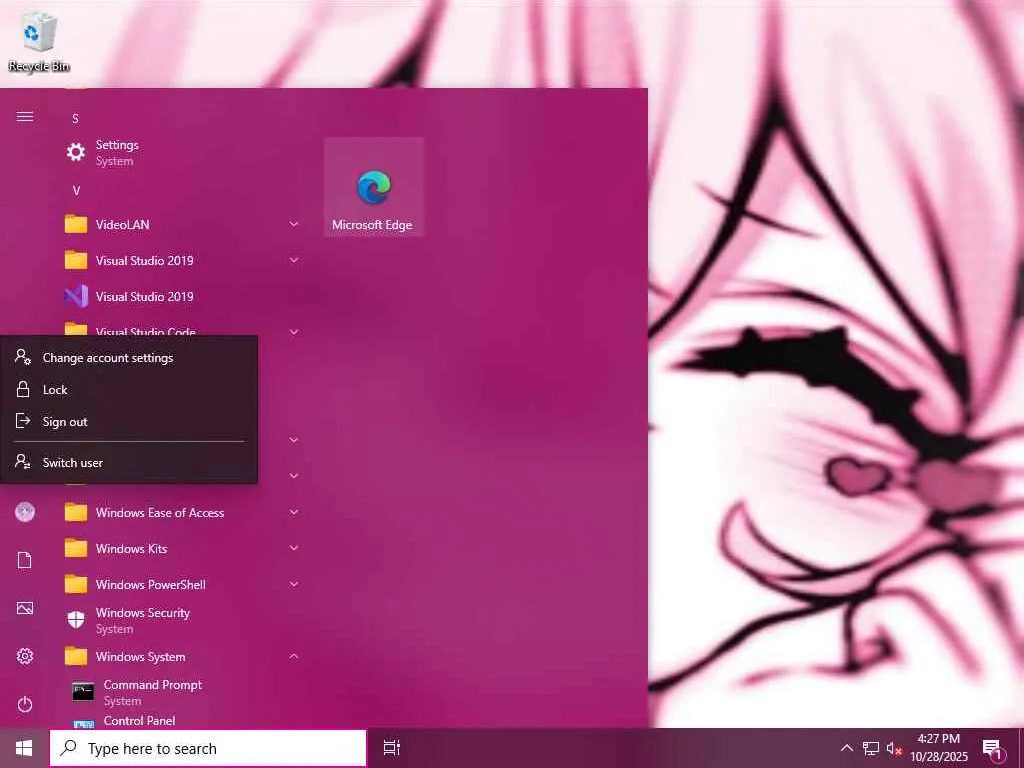Screen dimensions: 1024x768
Task: Launch Command Prompt from Windows System
Action: pos(182,692)
